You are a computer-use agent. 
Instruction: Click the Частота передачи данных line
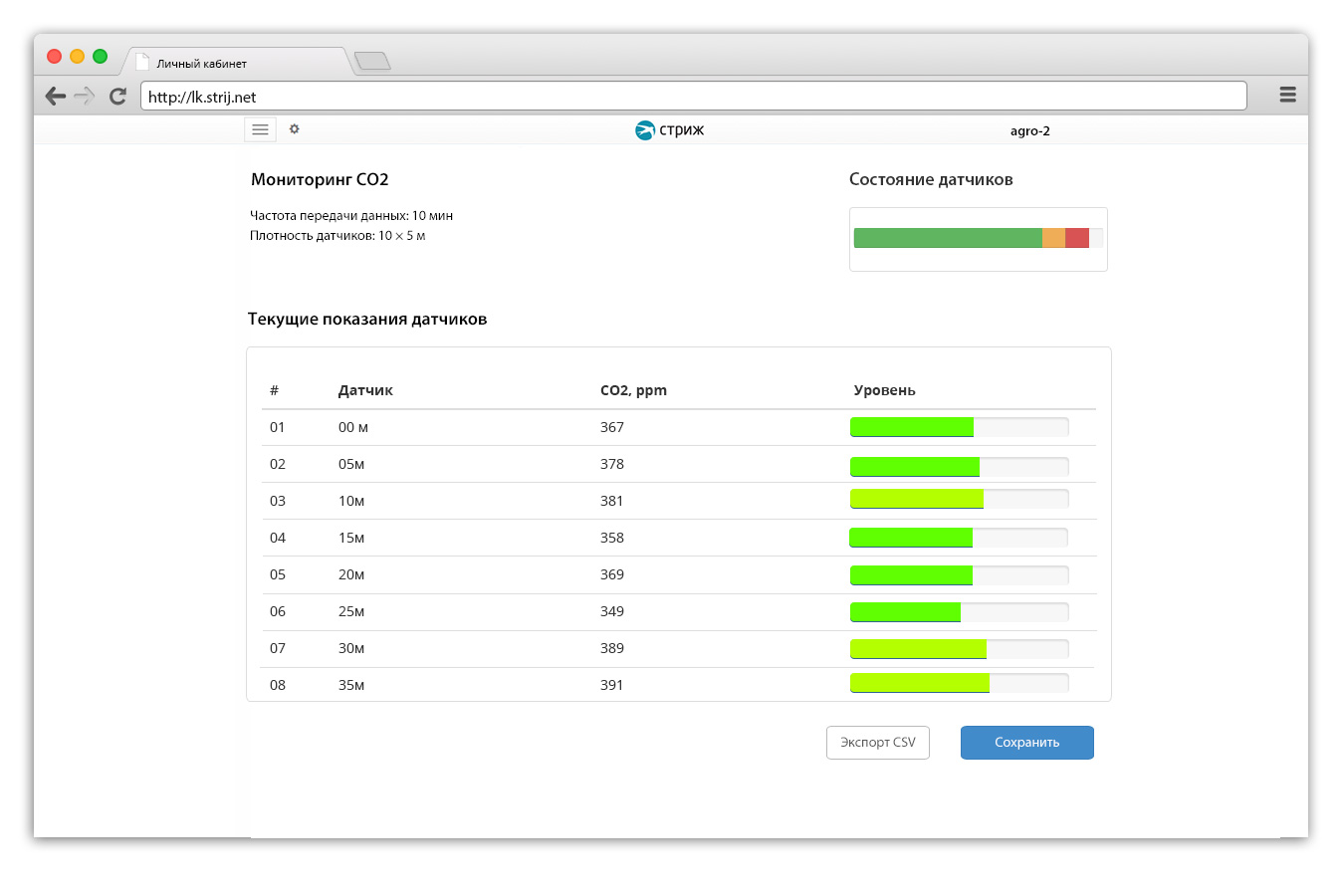click(351, 216)
